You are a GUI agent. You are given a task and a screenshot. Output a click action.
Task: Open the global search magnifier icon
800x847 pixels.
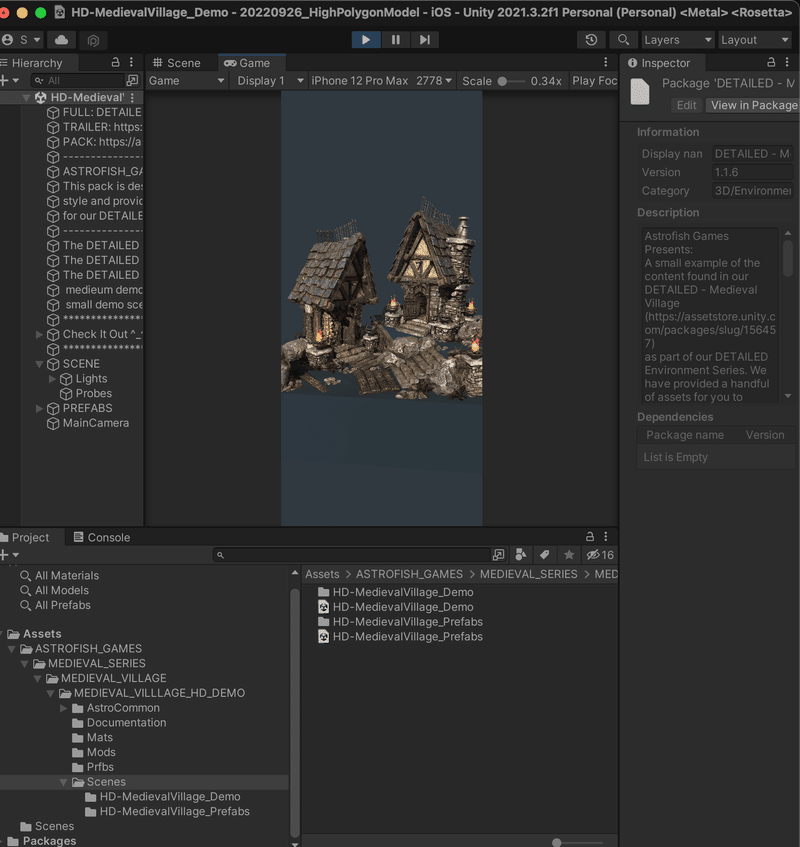(x=623, y=39)
